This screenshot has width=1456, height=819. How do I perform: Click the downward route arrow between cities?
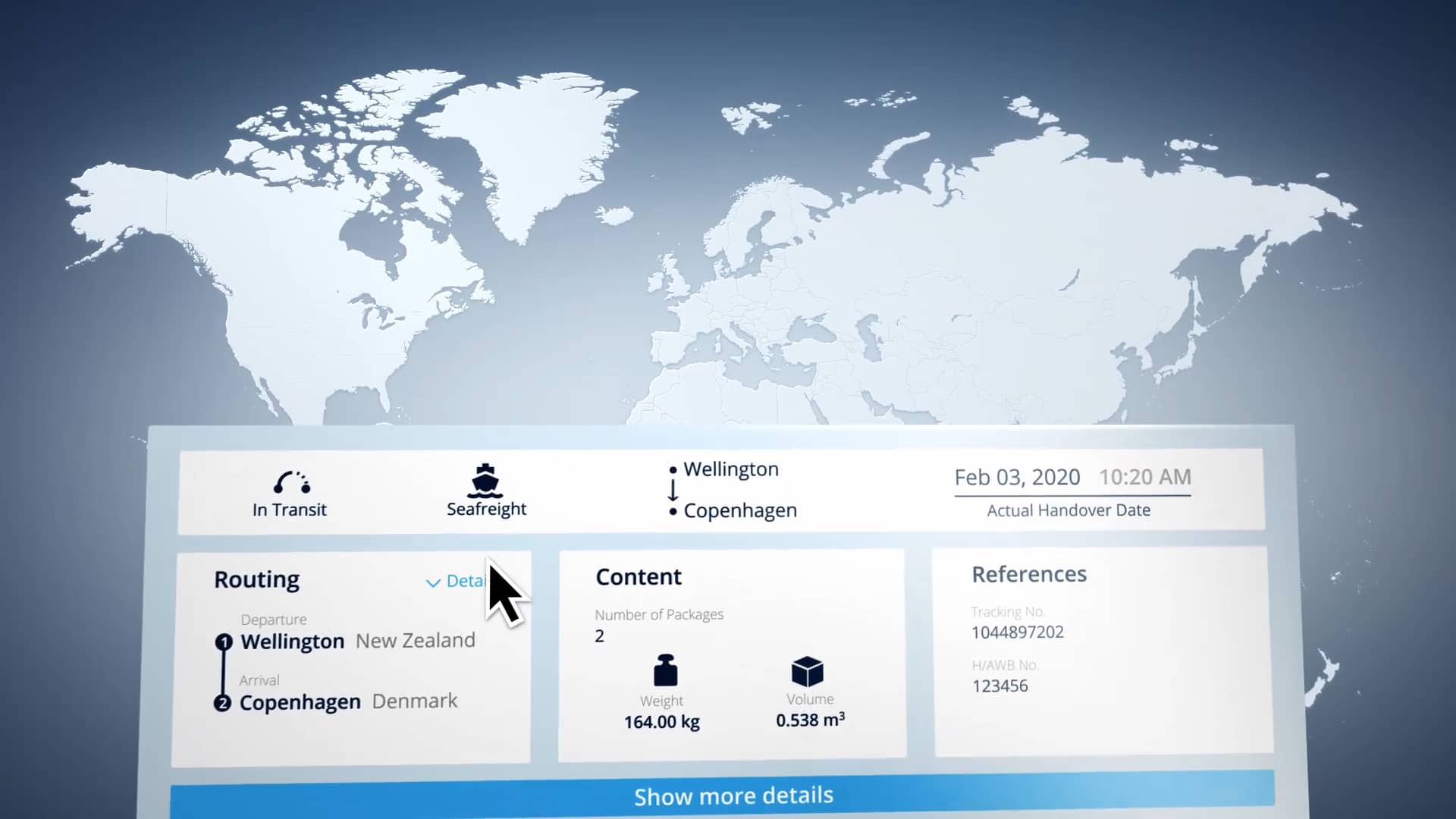673,490
